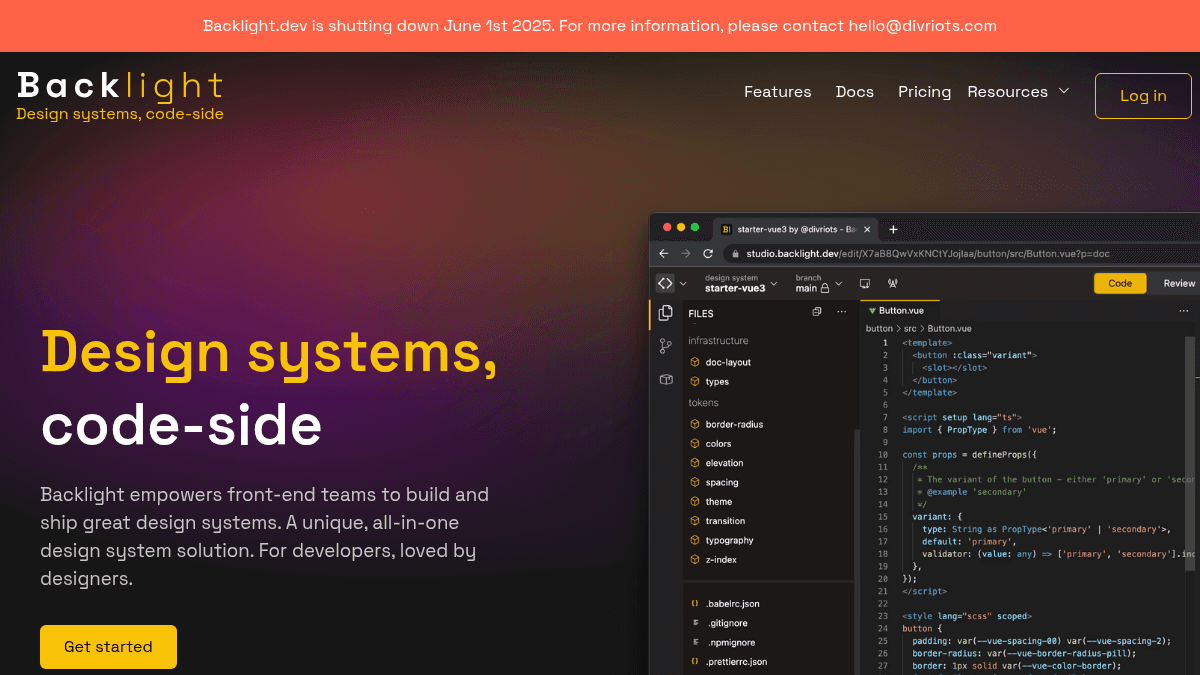Switch to Code mode
This screenshot has height=675, width=1200.
(x=1120, y=283)
